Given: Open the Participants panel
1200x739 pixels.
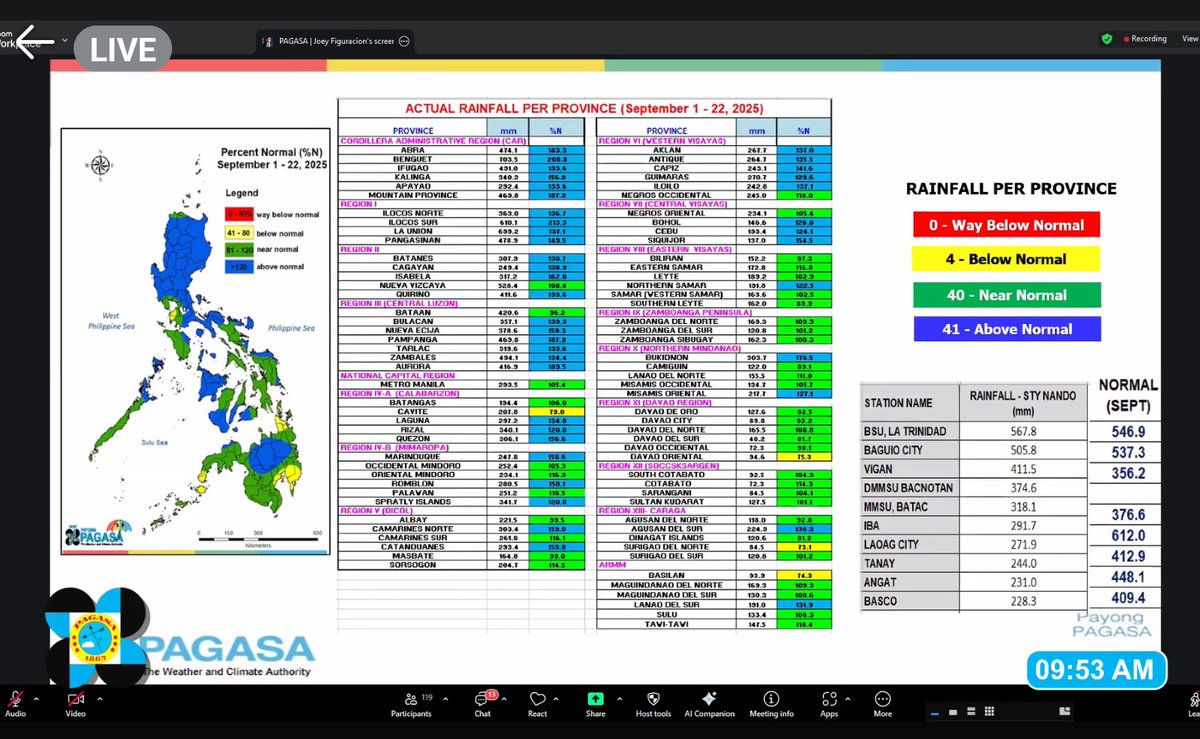Looking at the screenshot, I should (x=410, y=703).
